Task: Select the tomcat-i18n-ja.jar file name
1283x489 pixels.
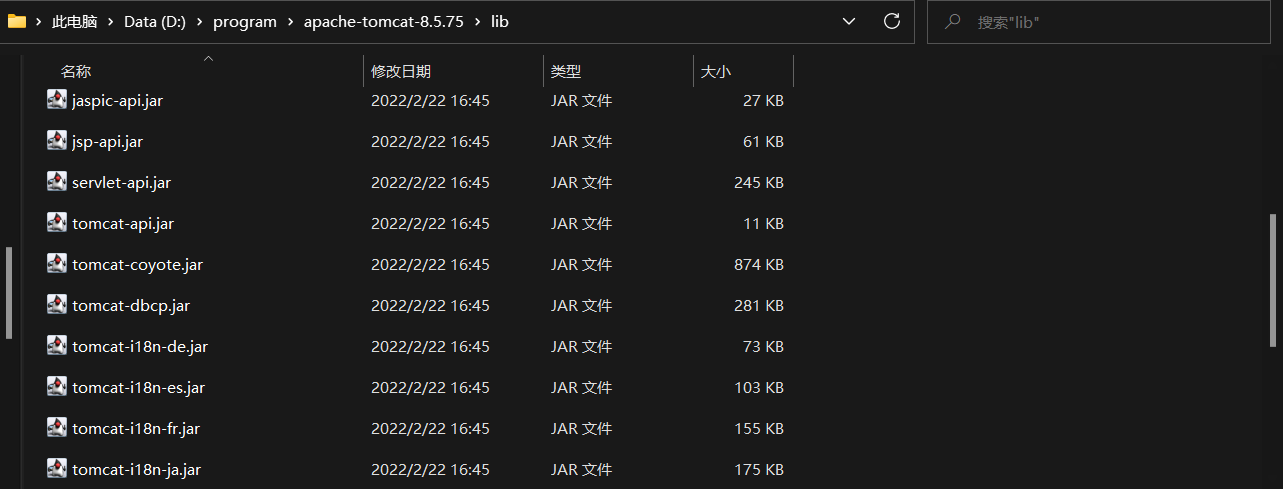Action: coord(137,469)
